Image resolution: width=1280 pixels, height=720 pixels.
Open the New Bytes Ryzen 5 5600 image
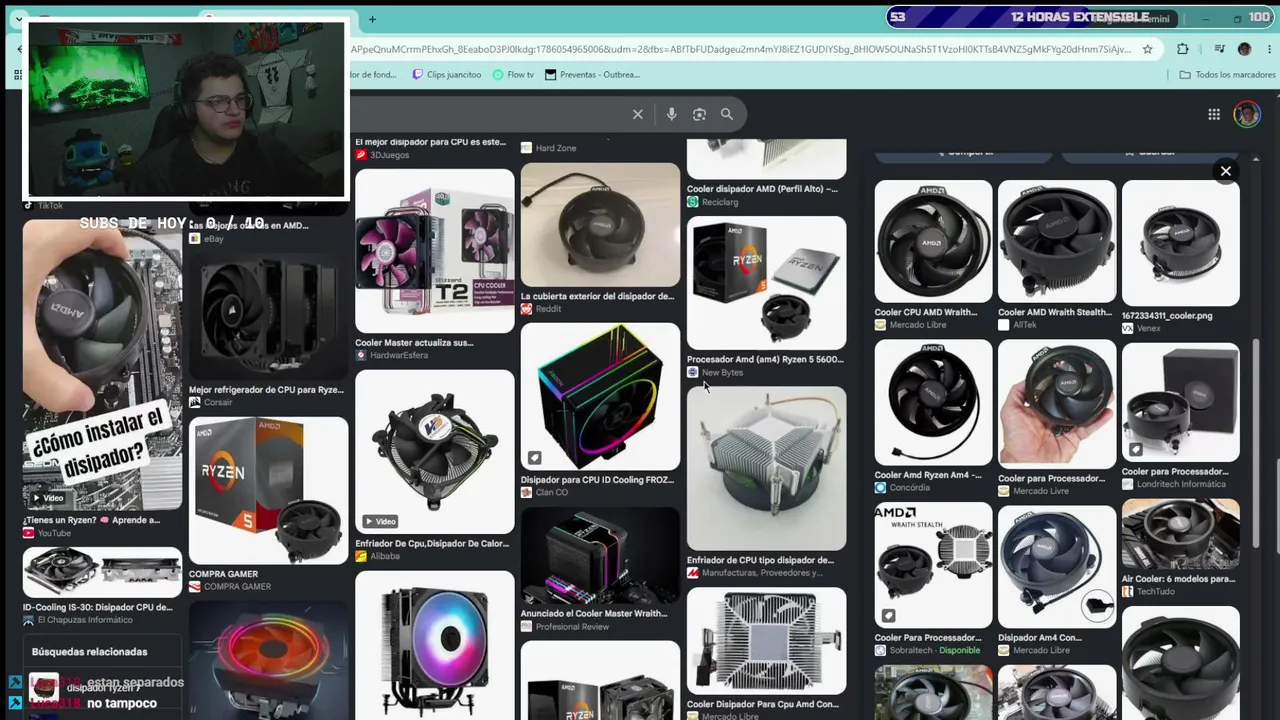766,283
